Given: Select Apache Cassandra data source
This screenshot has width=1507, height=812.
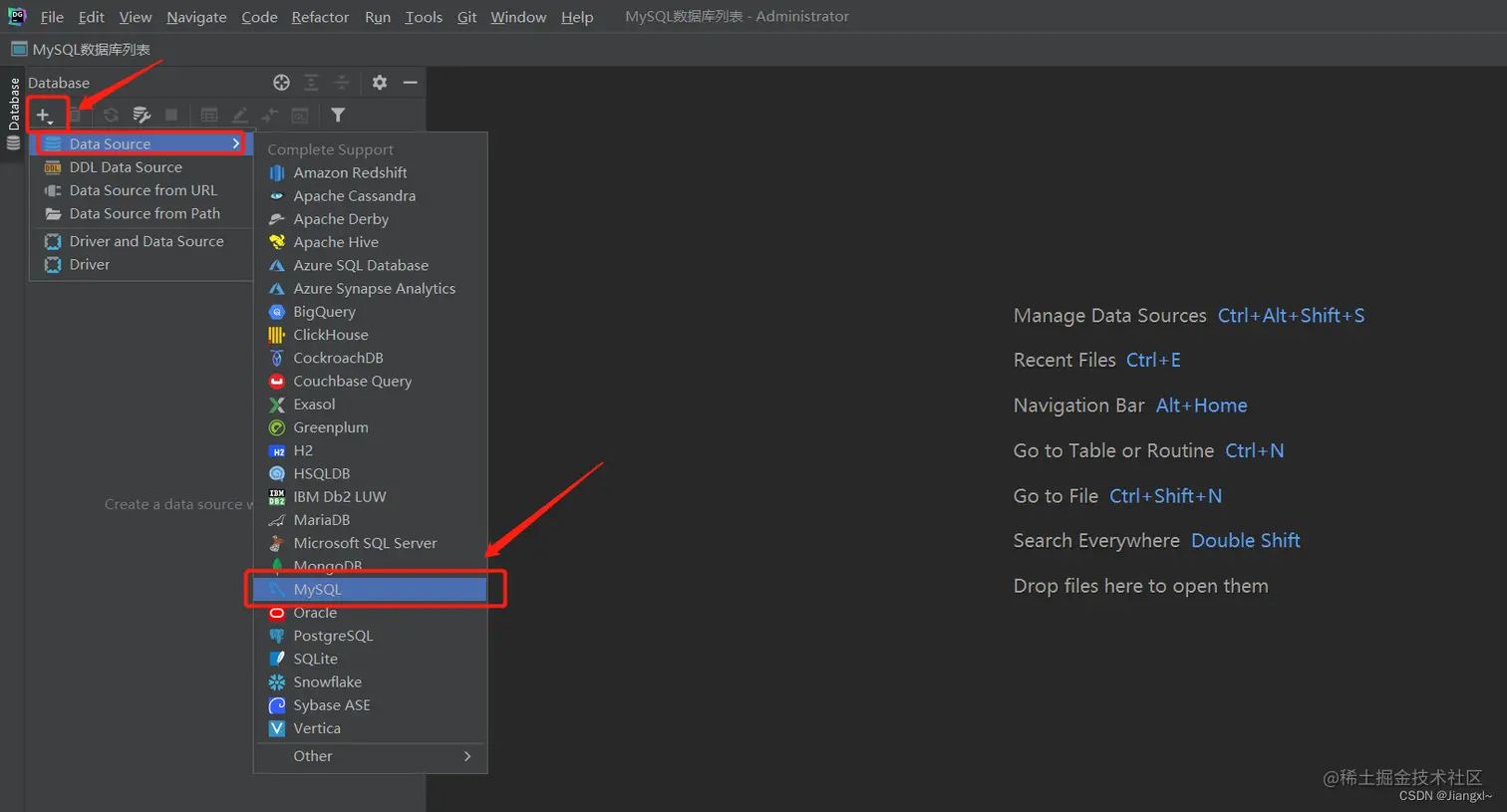Looking at the screenshot, I should tap(370, 196).
